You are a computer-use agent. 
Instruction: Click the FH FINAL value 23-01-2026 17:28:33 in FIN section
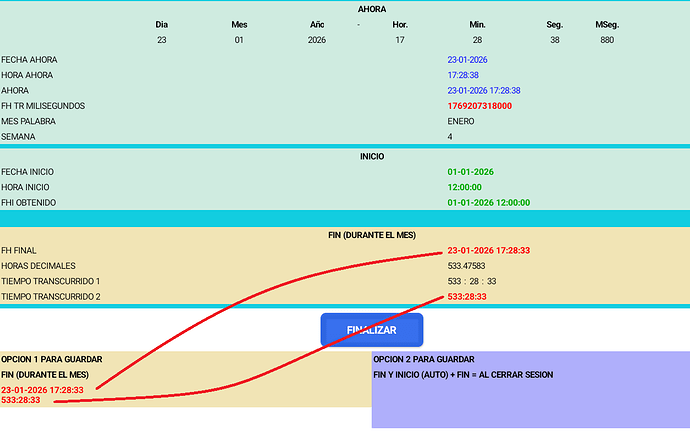tap(488, 250)
